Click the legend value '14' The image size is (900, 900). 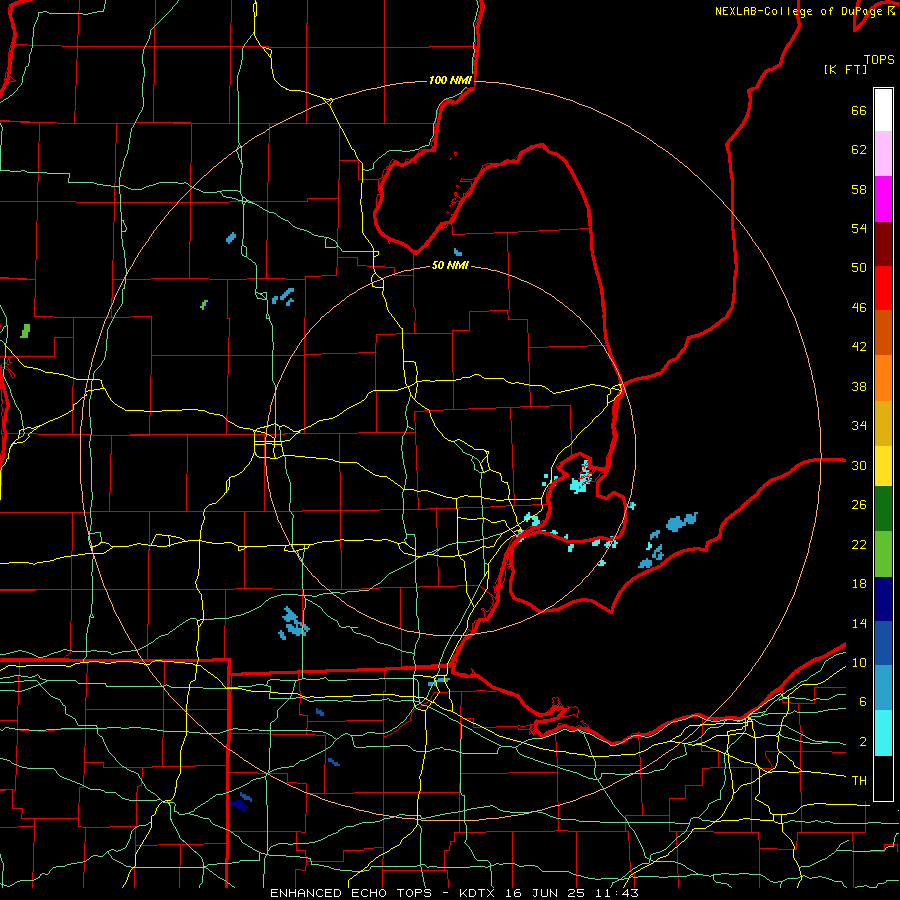[859, 623]
